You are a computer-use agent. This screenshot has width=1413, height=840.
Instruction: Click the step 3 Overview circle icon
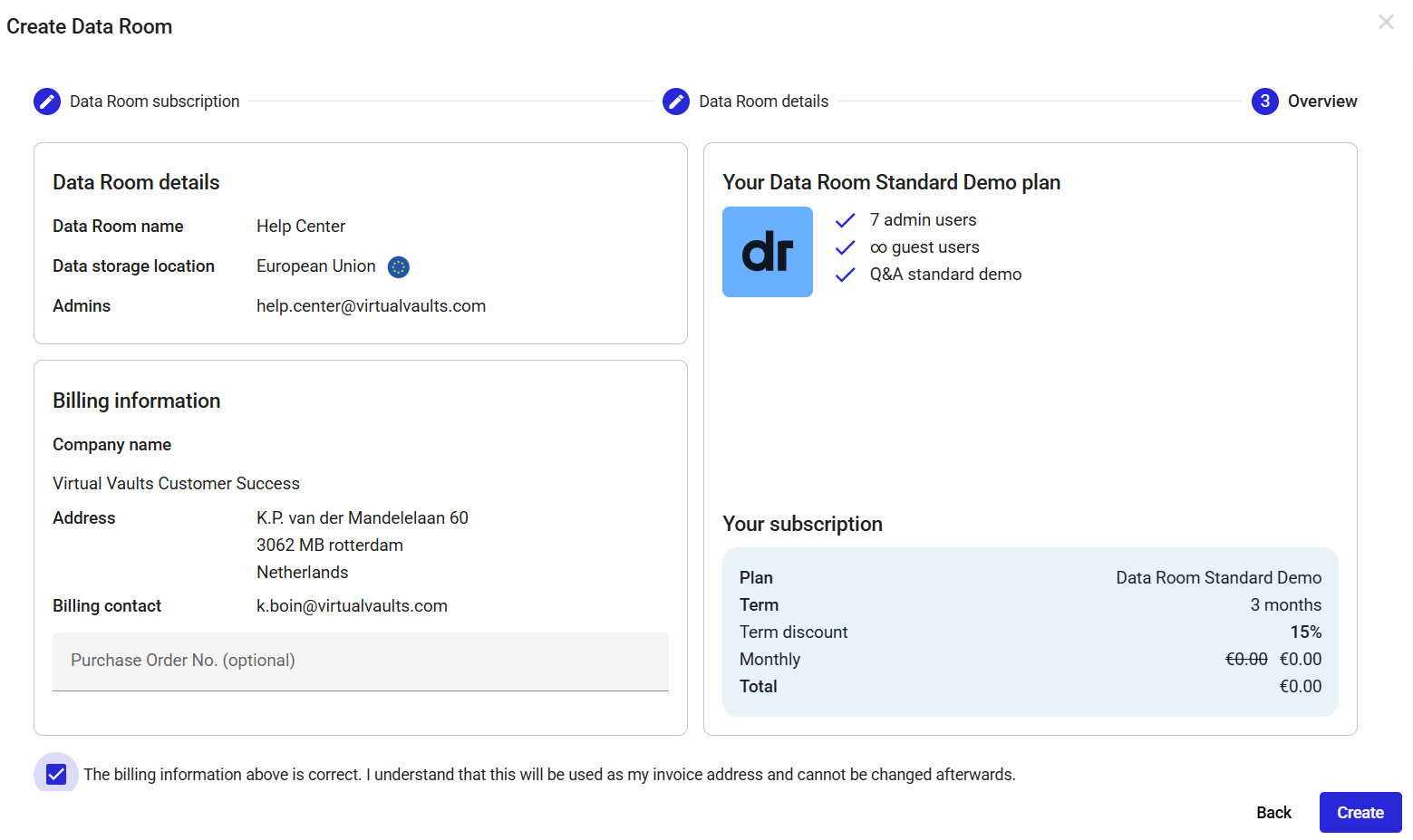point(1265,101)
